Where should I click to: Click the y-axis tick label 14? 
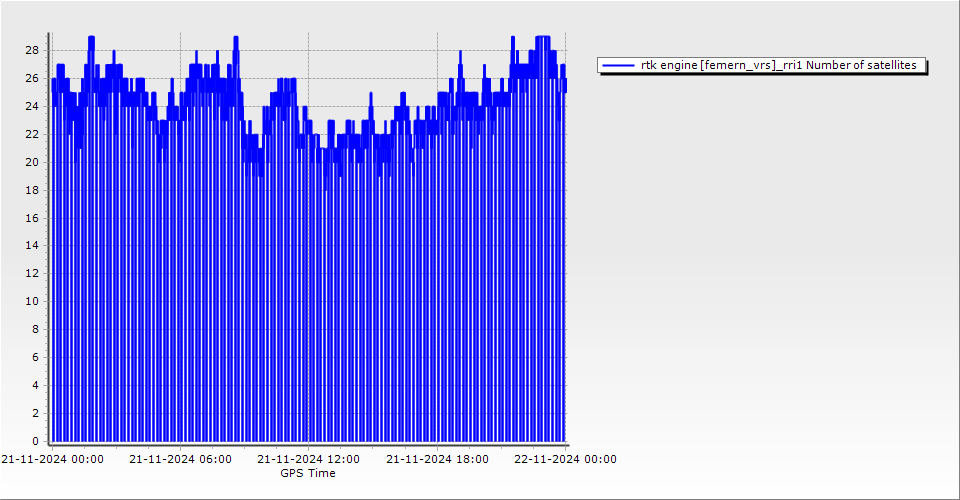coord(32,245)
